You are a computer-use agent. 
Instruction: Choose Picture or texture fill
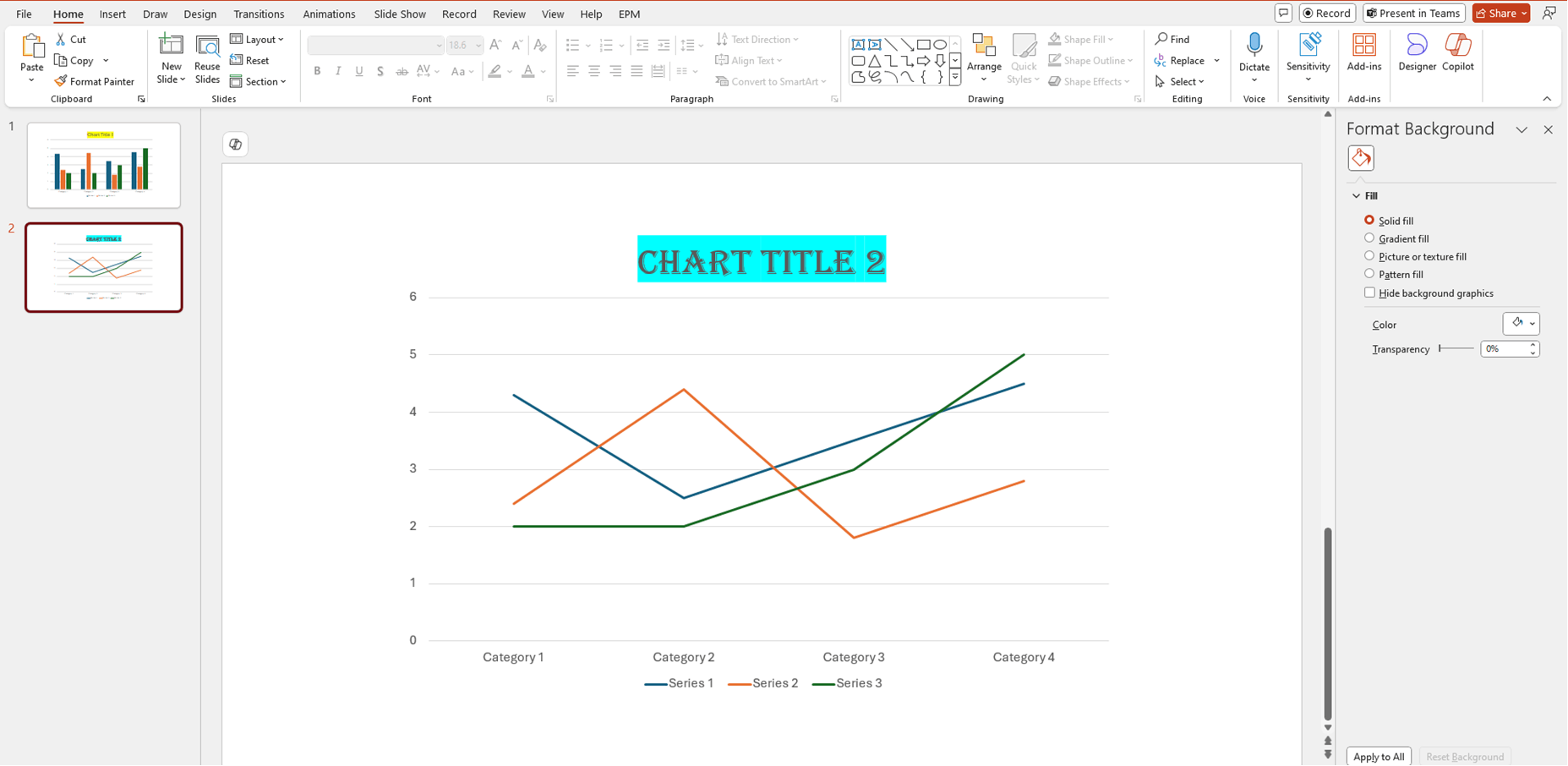1415,256
